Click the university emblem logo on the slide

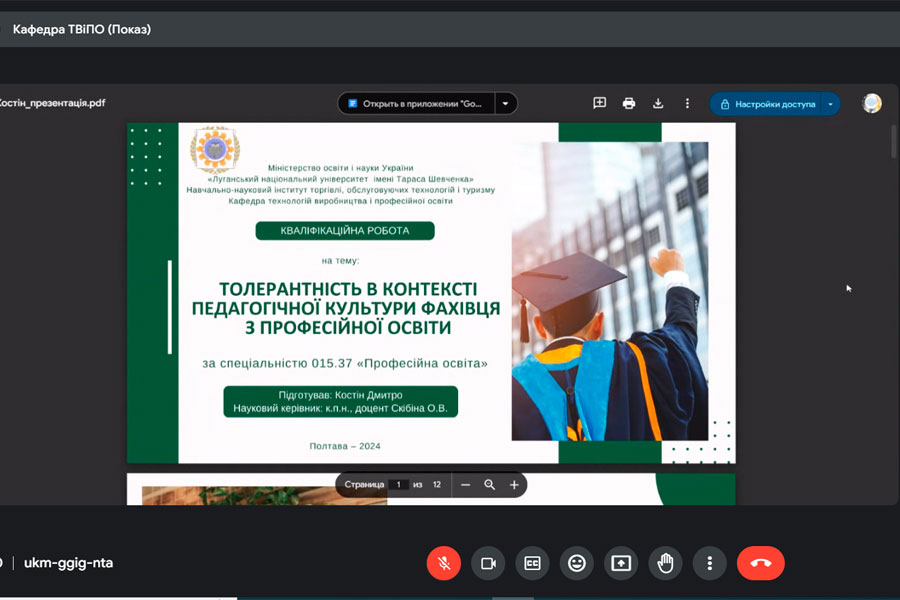[x=215, y=149]
